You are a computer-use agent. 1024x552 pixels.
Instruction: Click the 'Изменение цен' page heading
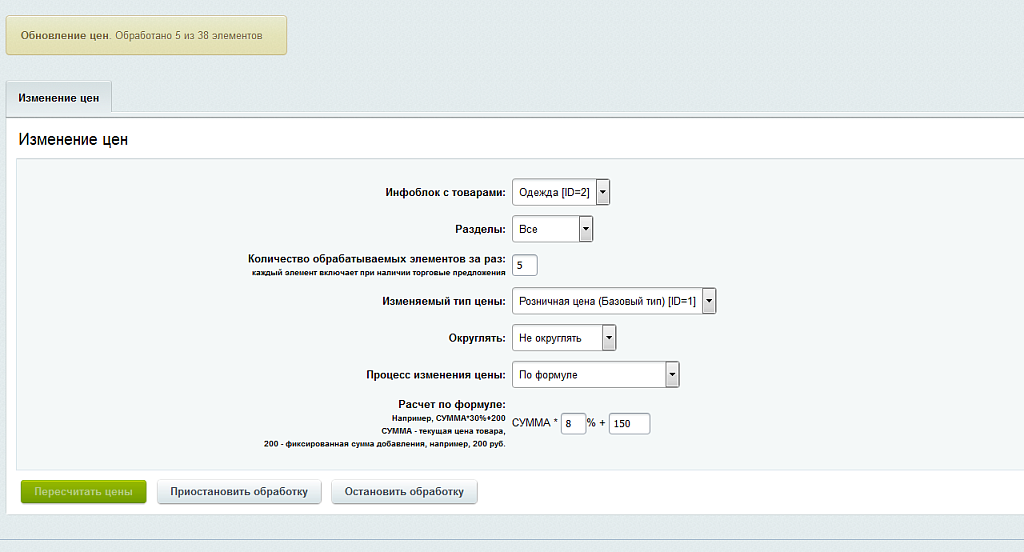[73, 140]
